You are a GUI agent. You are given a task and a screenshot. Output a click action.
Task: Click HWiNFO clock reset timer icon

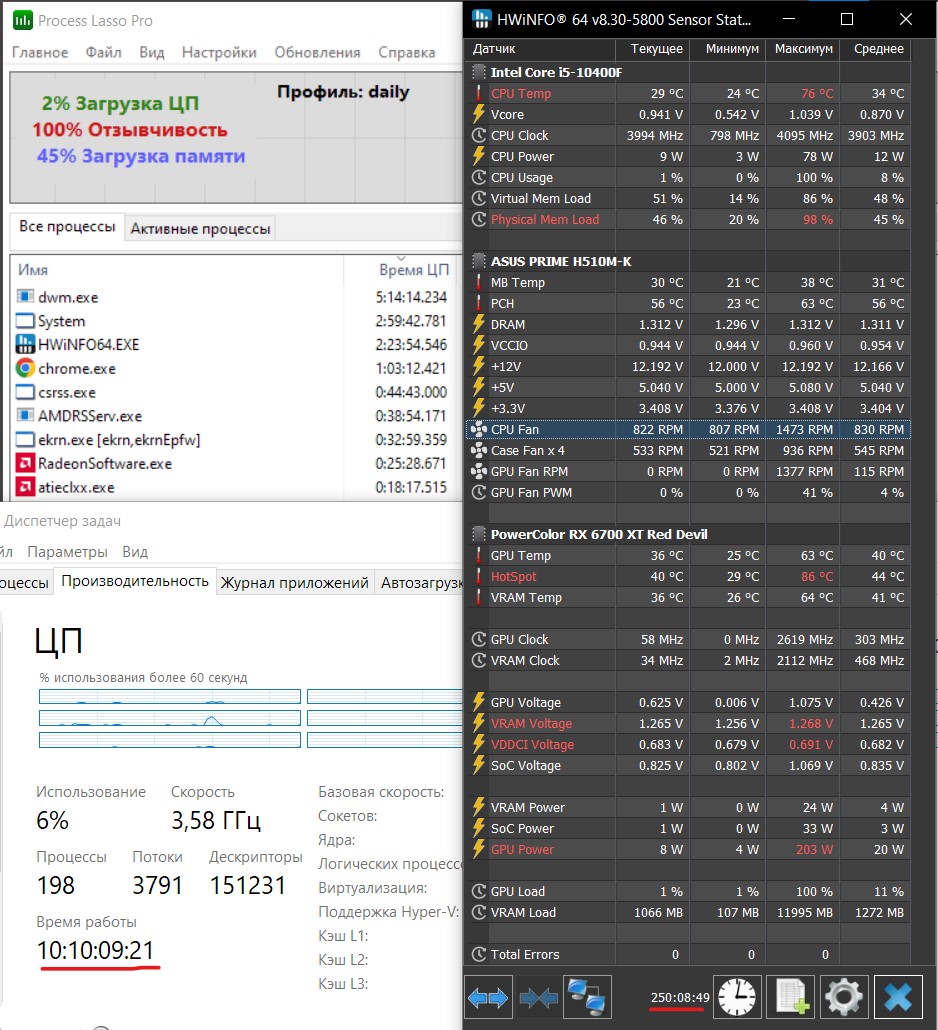click(x=737, y=997)
